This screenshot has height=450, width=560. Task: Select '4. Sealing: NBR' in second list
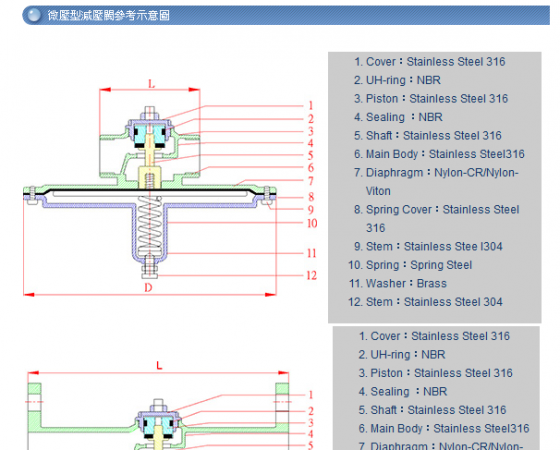(x=403, y=392)
